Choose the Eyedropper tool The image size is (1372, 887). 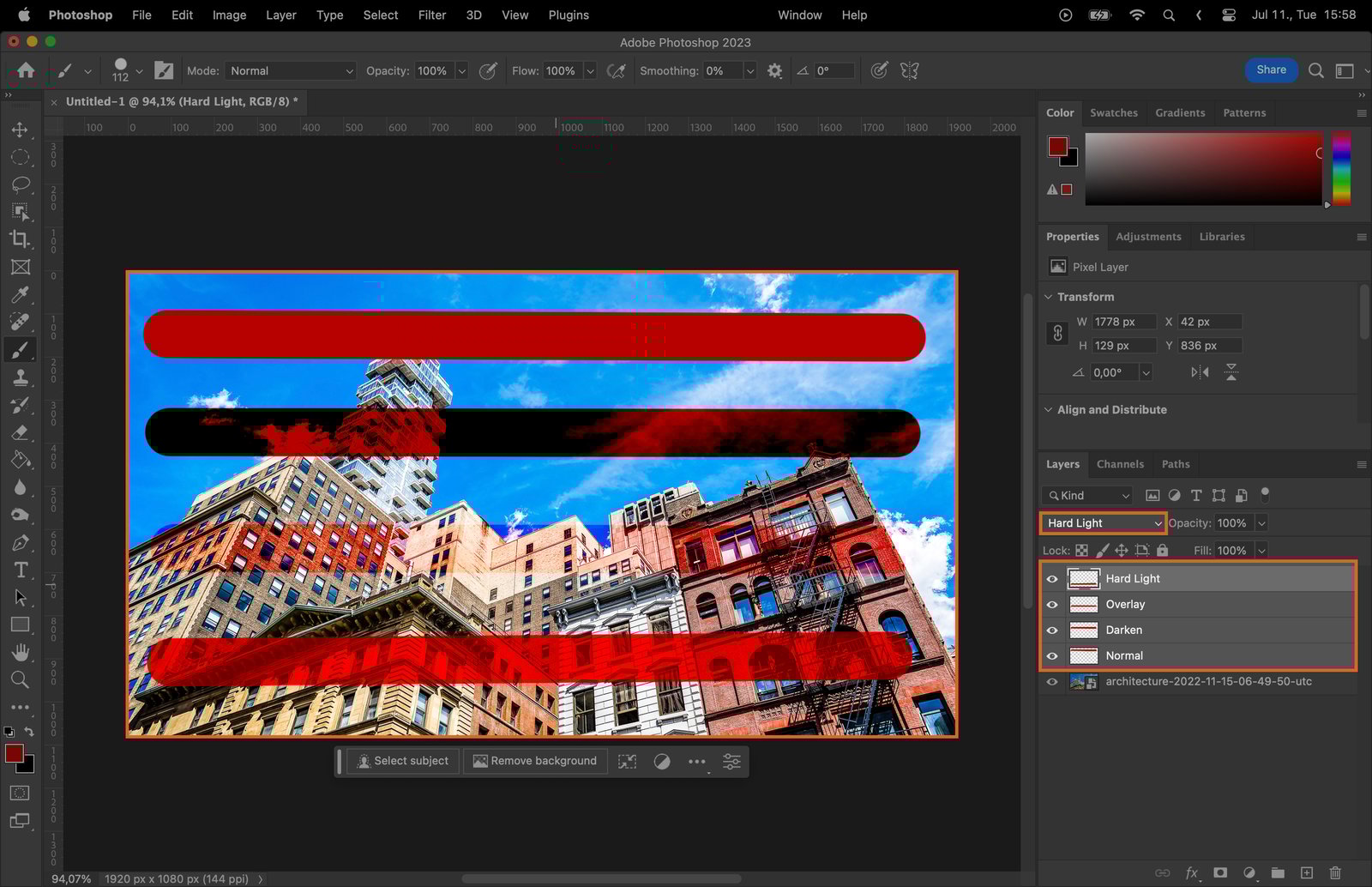[20, 295]
